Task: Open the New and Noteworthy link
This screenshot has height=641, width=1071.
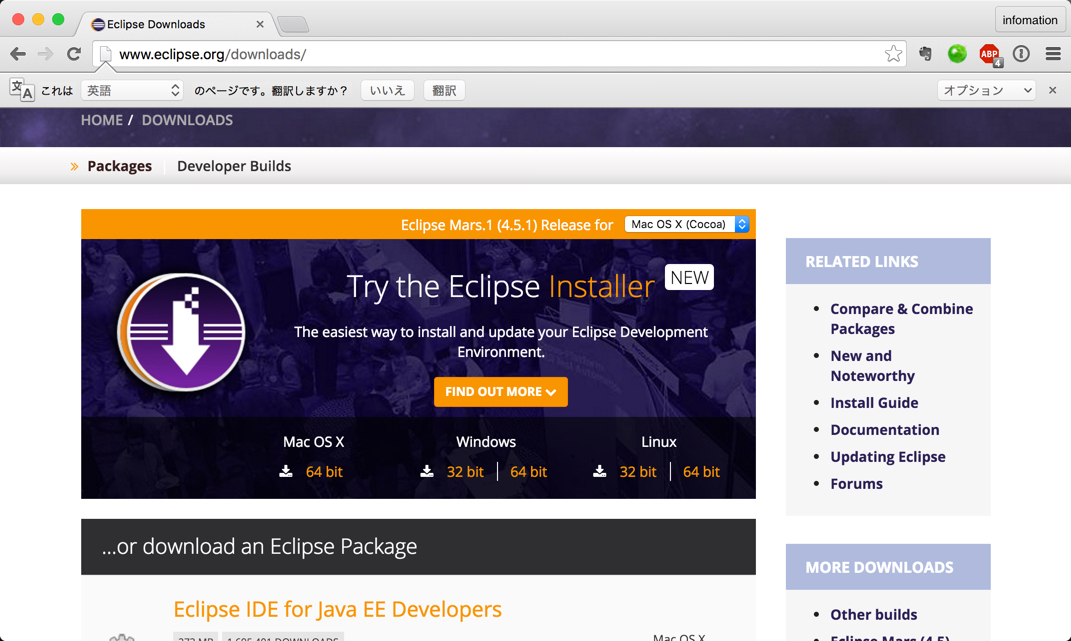Action: (x=872, y=366)
